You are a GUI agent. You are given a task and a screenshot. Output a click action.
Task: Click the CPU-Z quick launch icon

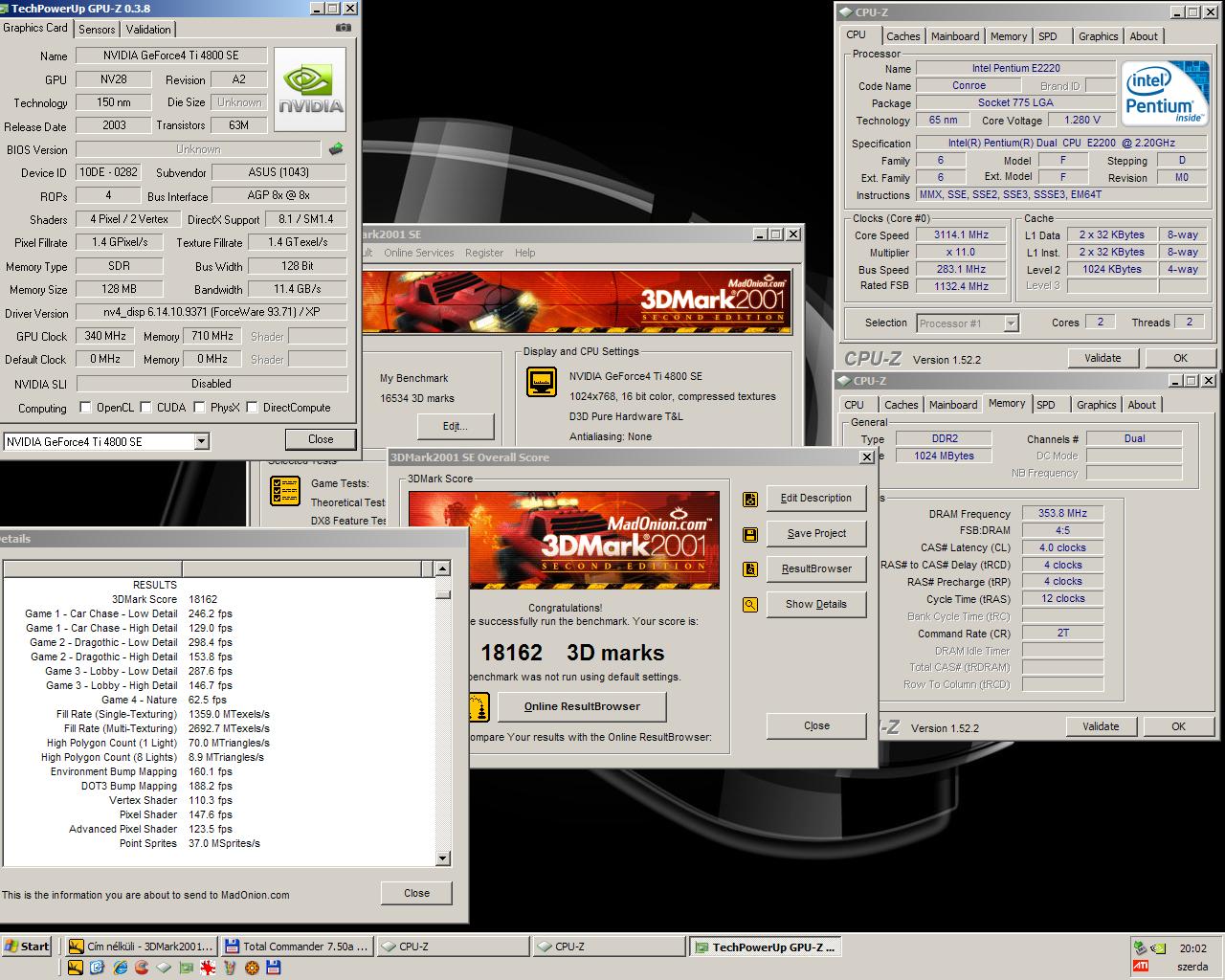pyautogui.click(x=164, y=968)
